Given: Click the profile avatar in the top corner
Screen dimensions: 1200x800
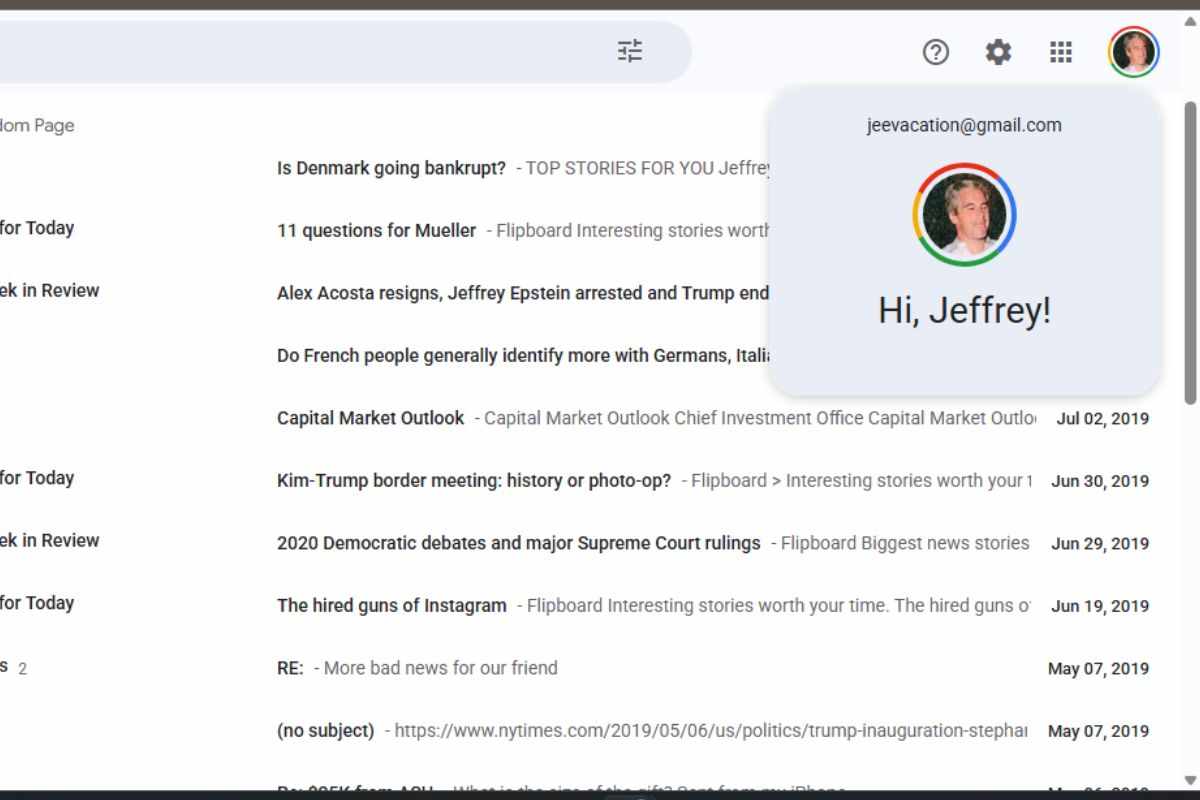Looking at the screenshot, I should click(1134, 52).
